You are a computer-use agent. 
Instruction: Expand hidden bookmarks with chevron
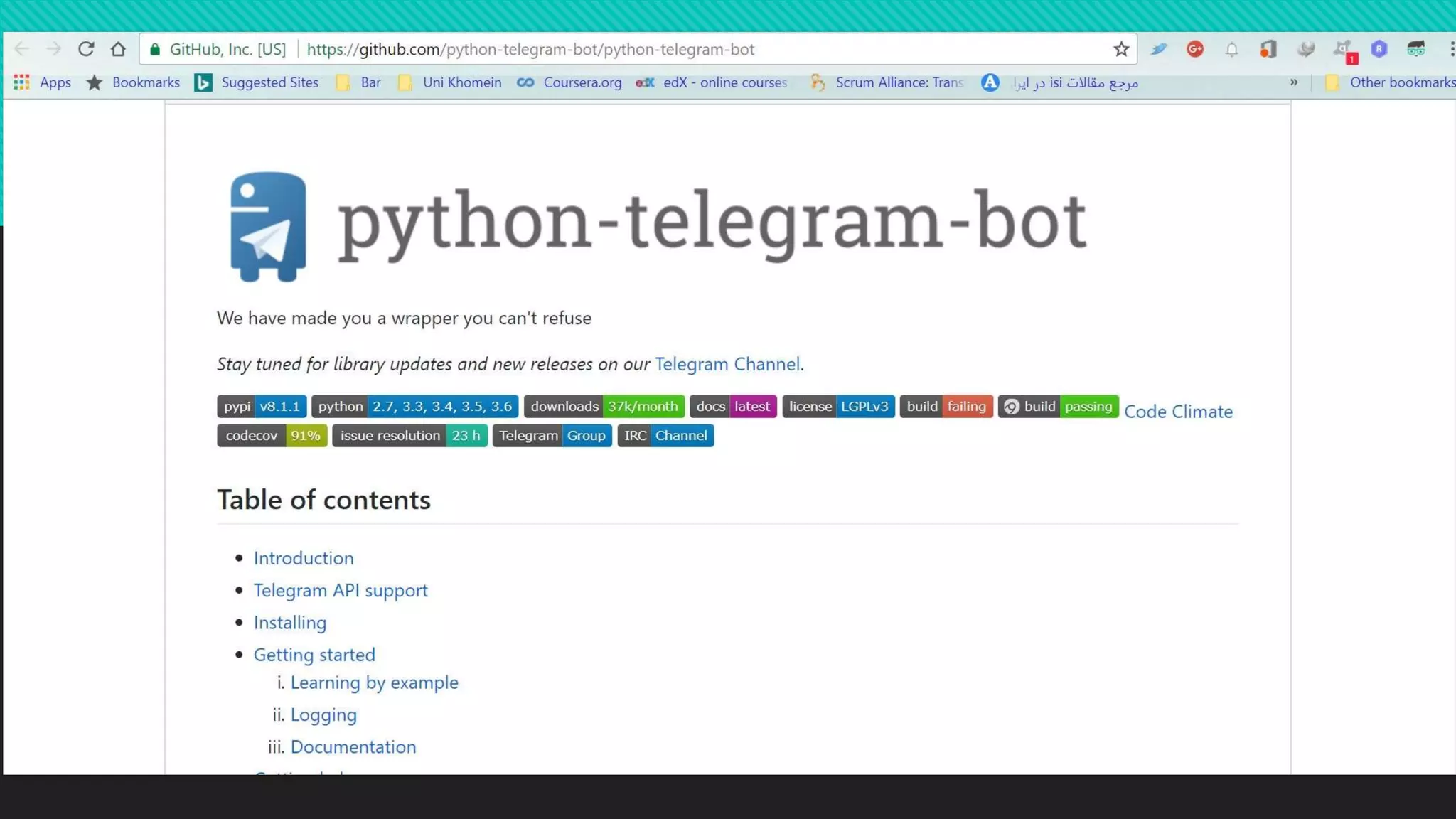pos(1294,82)
